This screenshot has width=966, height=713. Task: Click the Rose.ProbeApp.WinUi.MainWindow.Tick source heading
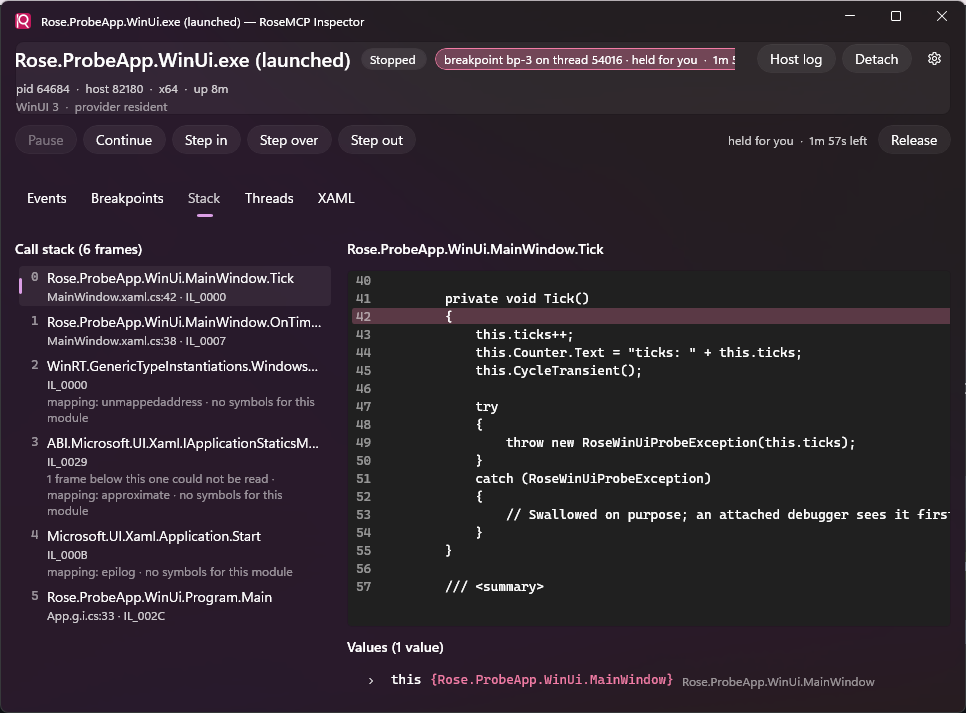[475, 249]
